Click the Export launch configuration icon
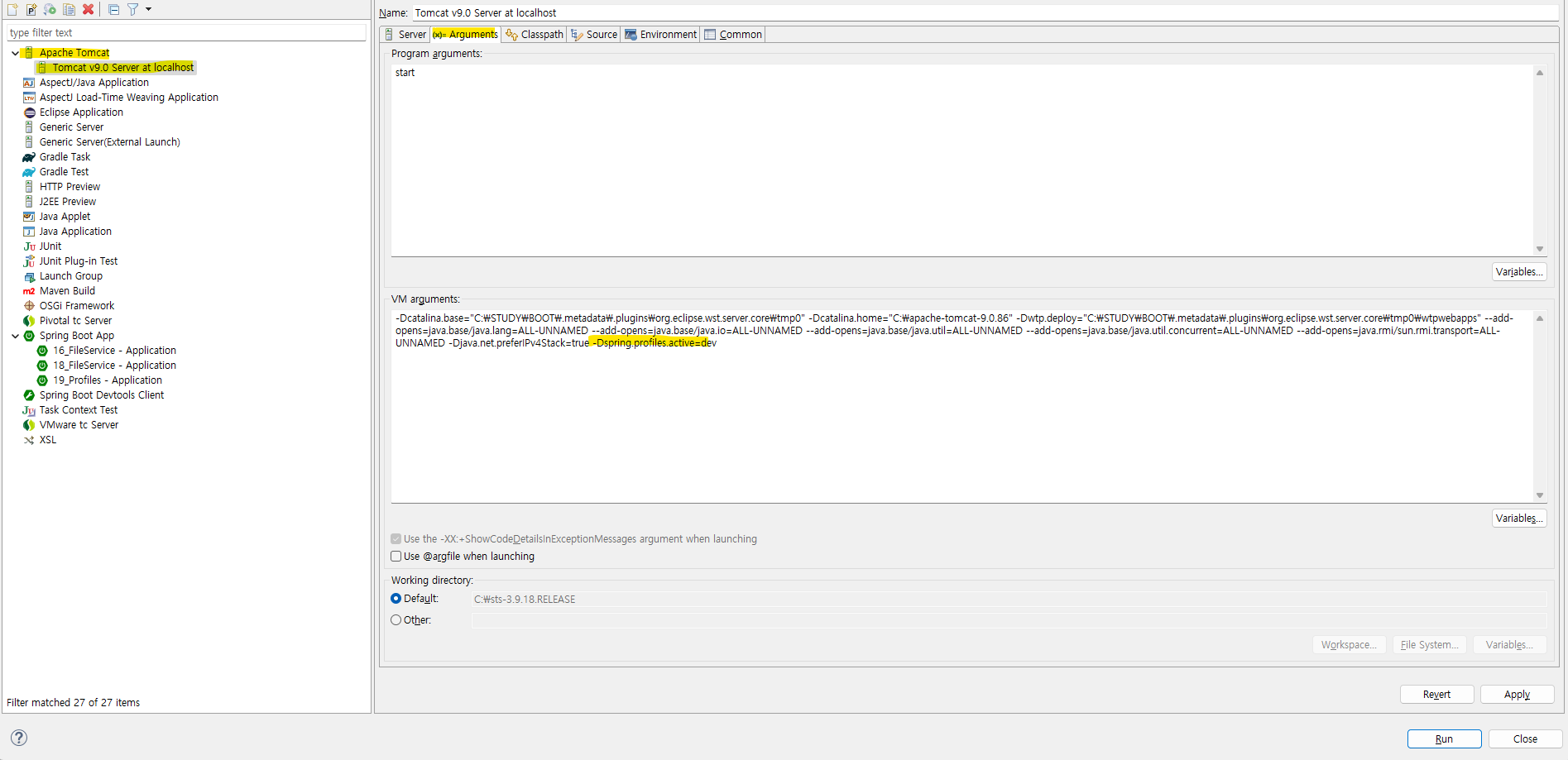This screenshot has height=760, width=1568. click(x=50, y=10)
